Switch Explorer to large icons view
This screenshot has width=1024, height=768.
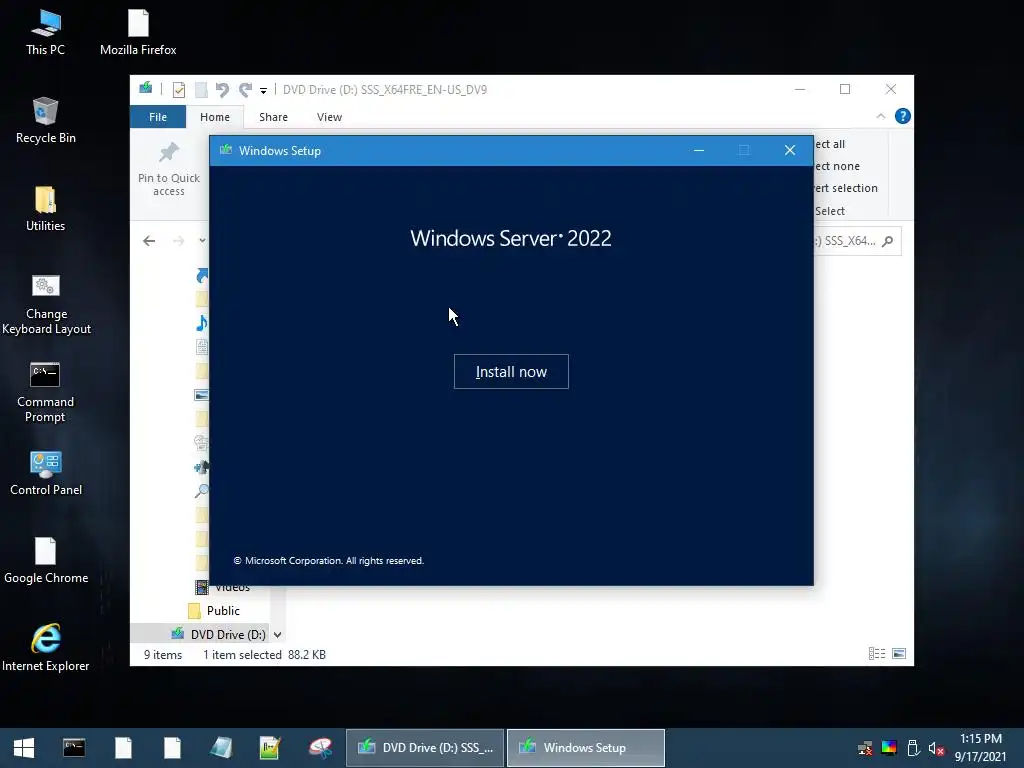coord(899,654)
